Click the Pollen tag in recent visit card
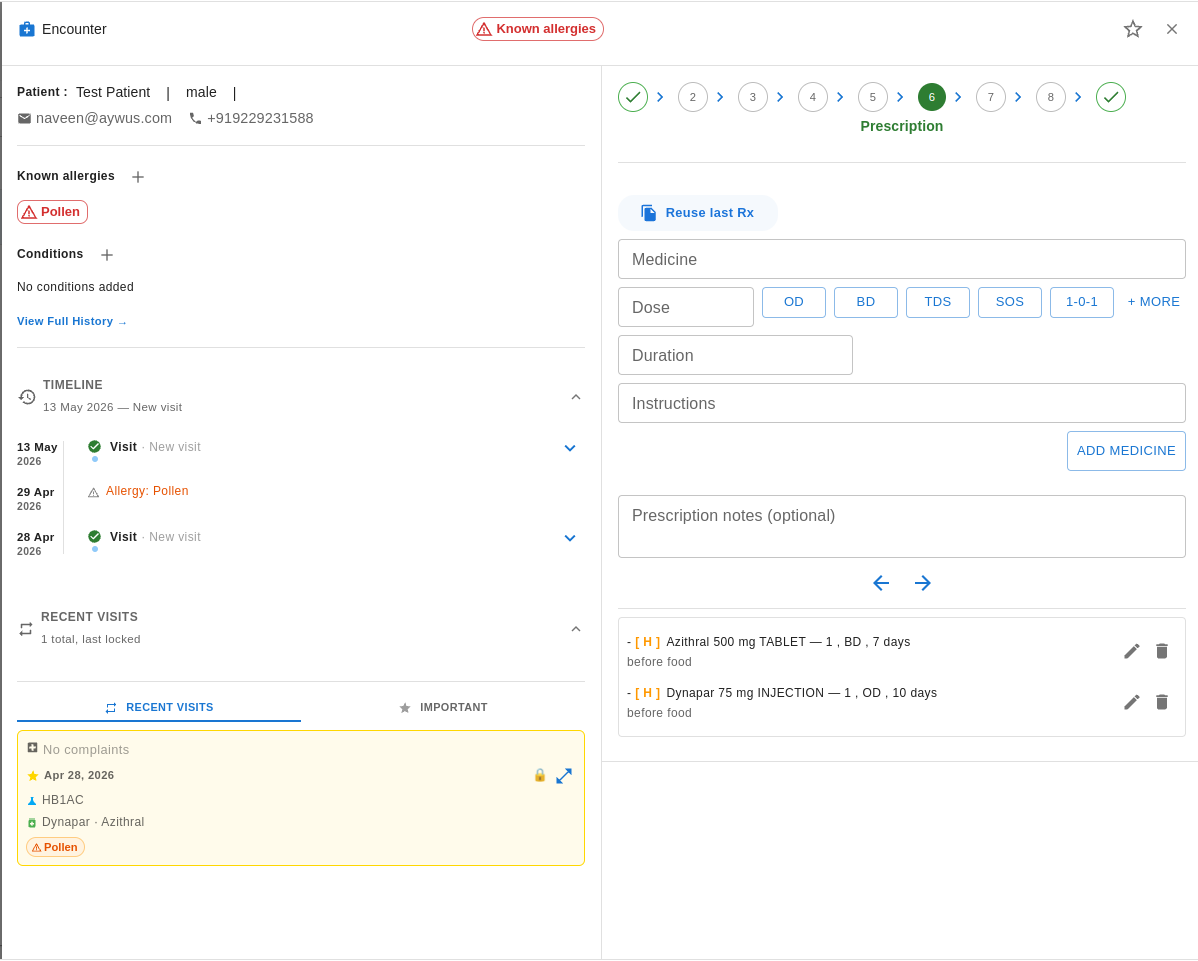 (x=55, y=847)
